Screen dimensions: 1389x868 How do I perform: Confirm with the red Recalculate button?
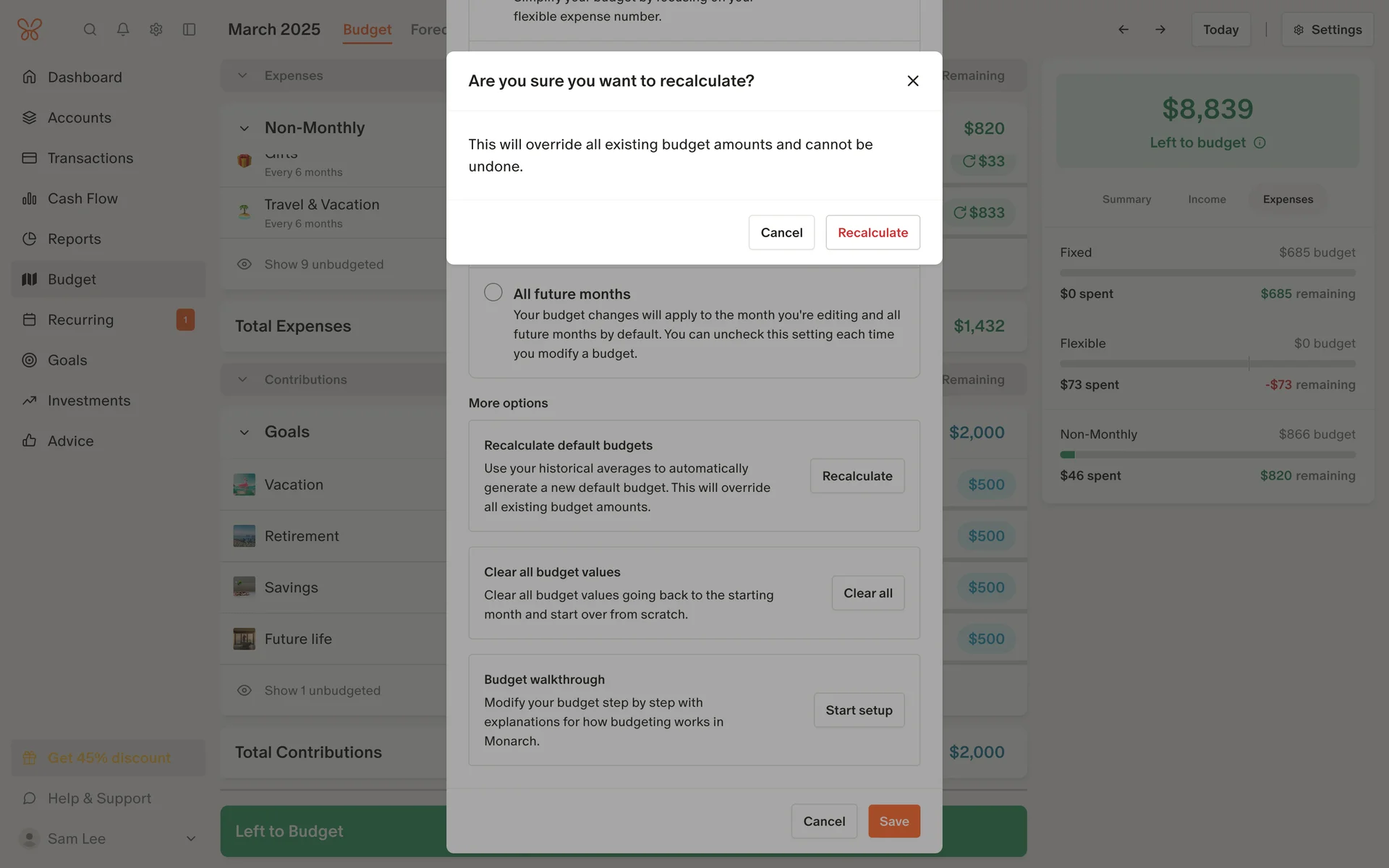(x=872, y=233)
